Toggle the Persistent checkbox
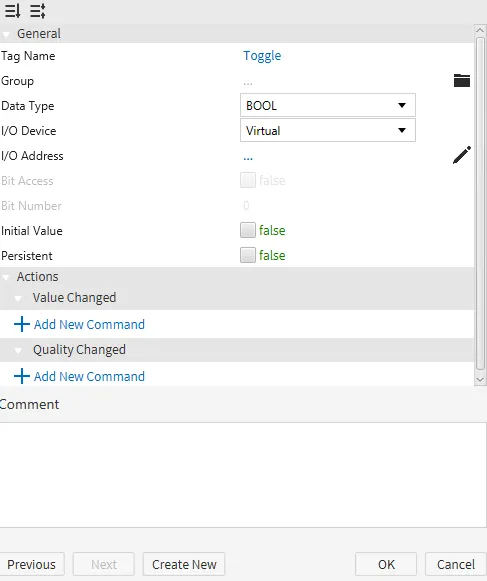Screen dimensions: 487x581 tap(248, 255)
